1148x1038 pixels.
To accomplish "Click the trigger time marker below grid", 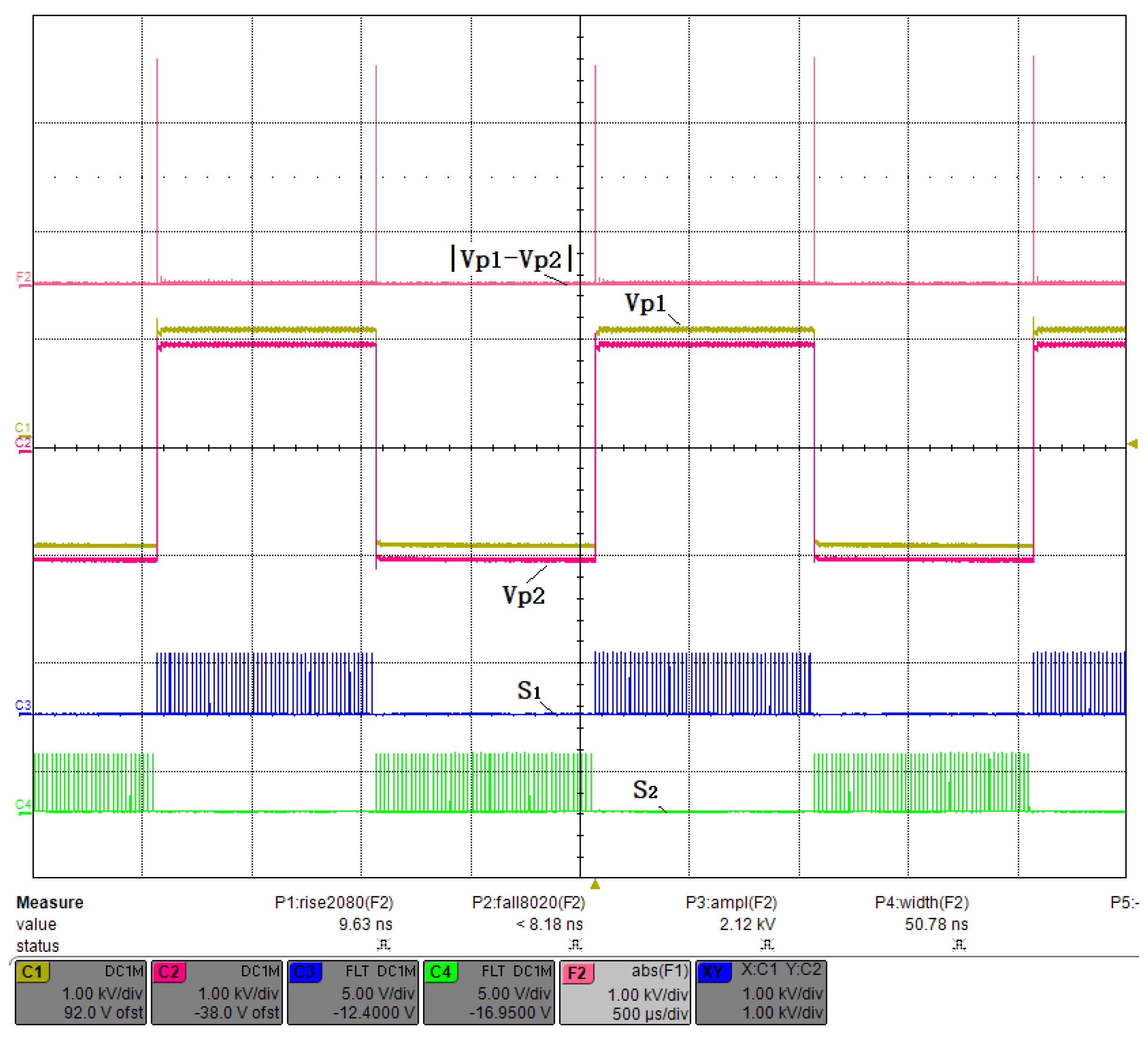I will coord(595,884).
